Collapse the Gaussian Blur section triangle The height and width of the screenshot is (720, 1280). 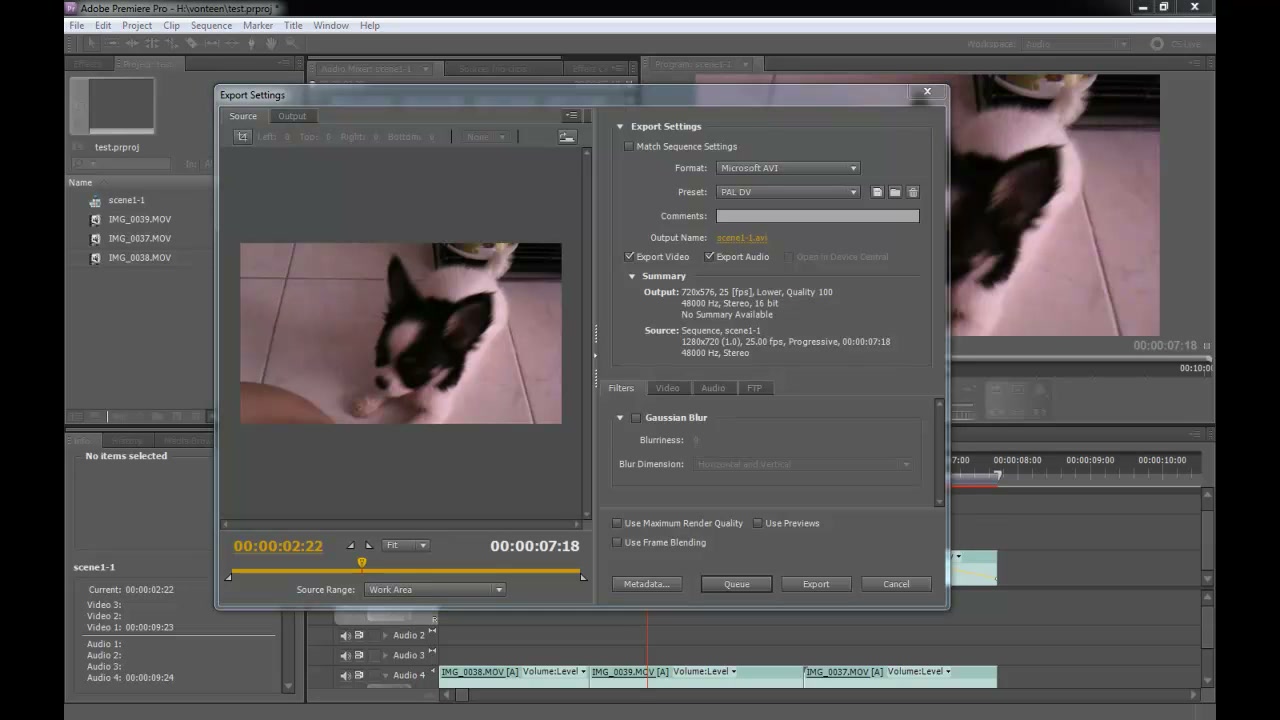(620, 418)
